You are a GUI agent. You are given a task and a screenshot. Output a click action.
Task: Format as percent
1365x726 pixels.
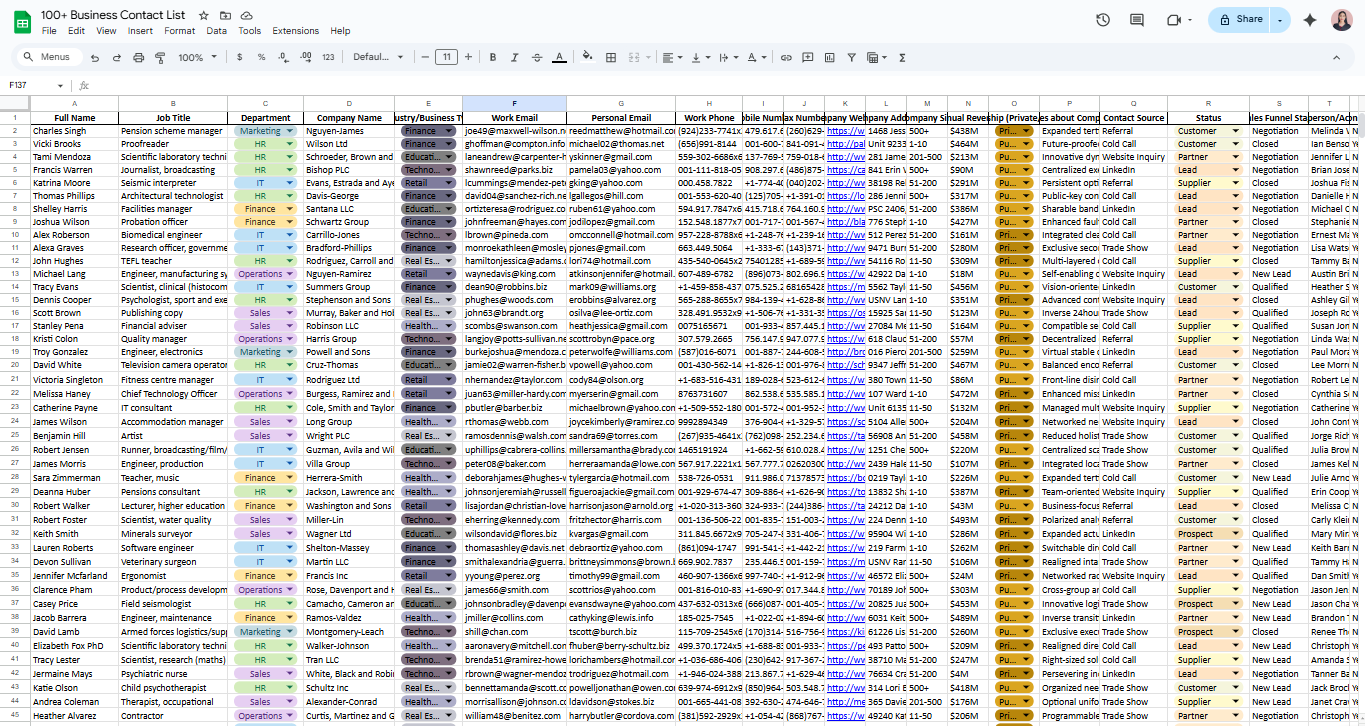[261, 58]
